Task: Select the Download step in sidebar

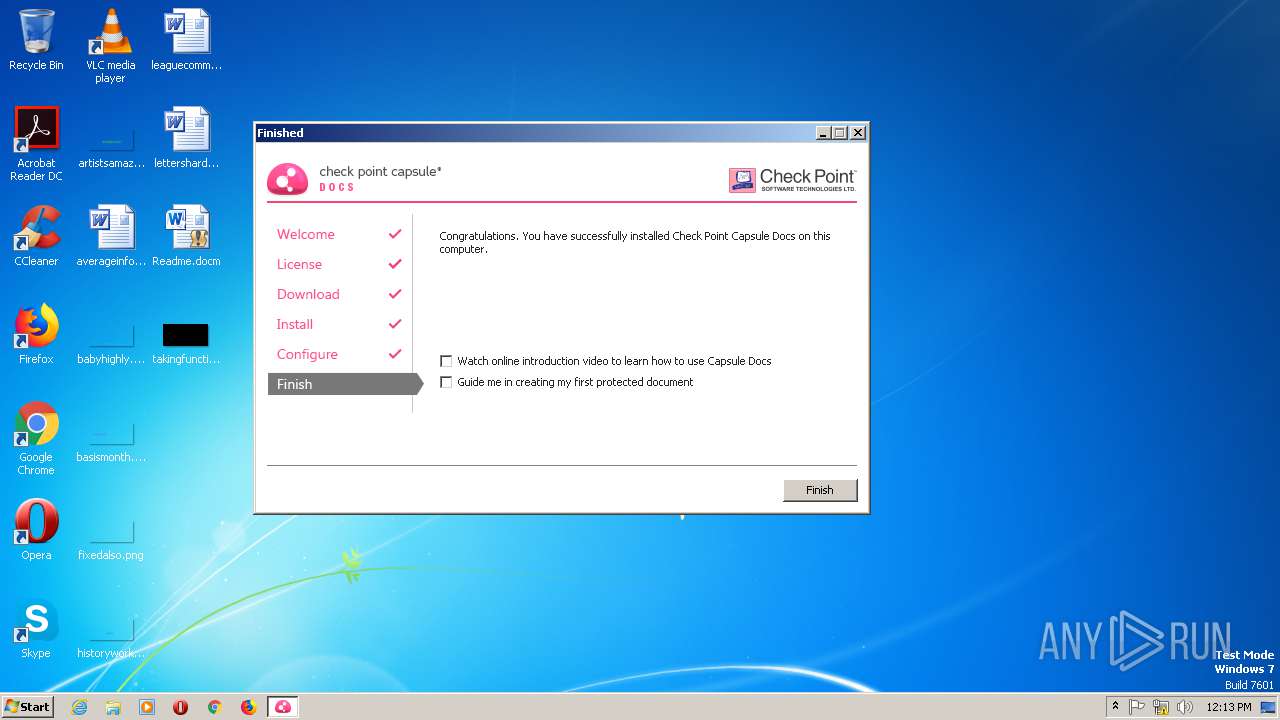Action: (308, 294)
